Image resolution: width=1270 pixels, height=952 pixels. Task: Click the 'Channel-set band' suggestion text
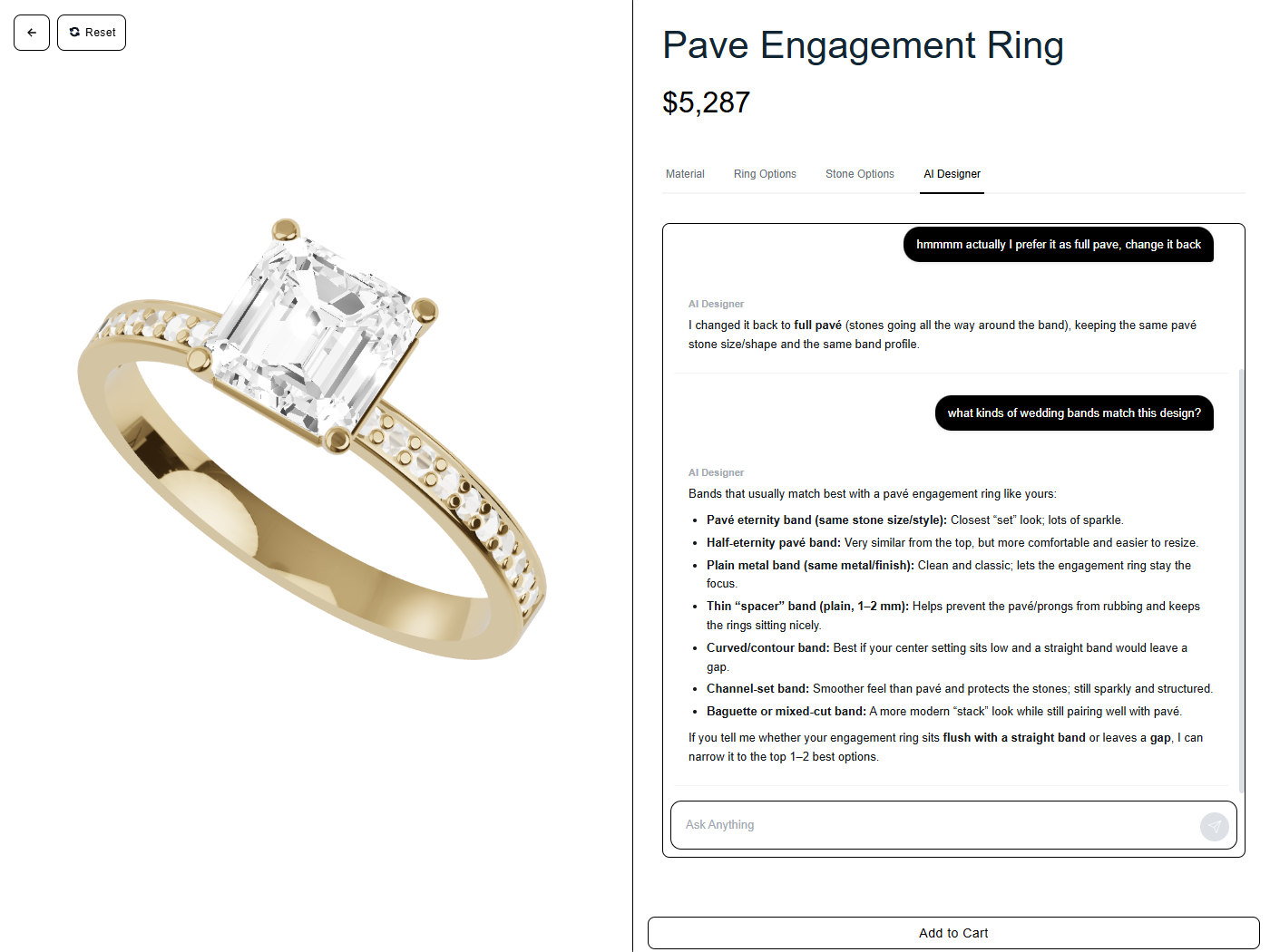[757, 689]
